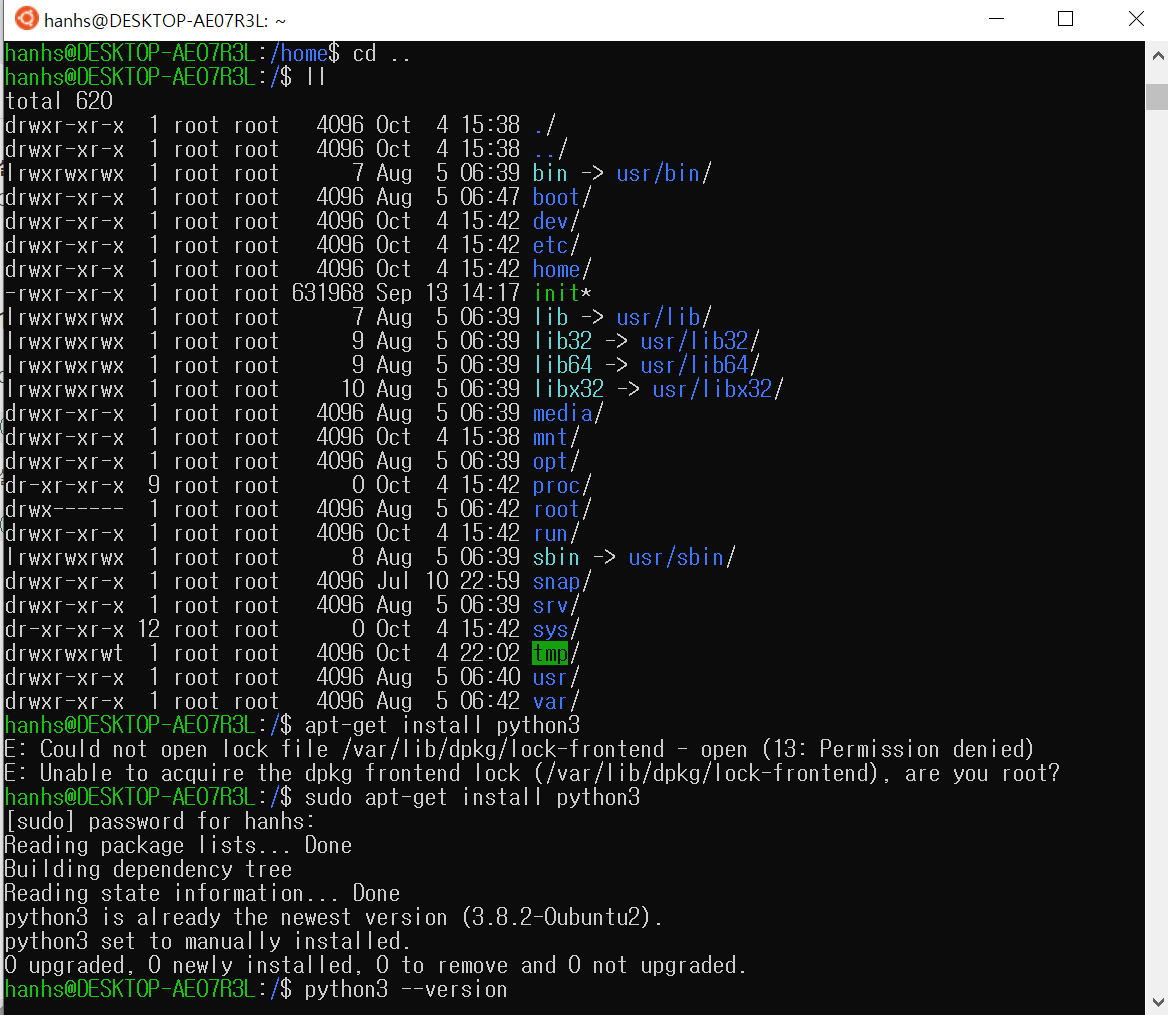Viewport: 1168px width, 1015px height.
Task: Click permissions 'drwx------' of root row
Action: pyautogui.click(x=64, y=509)
